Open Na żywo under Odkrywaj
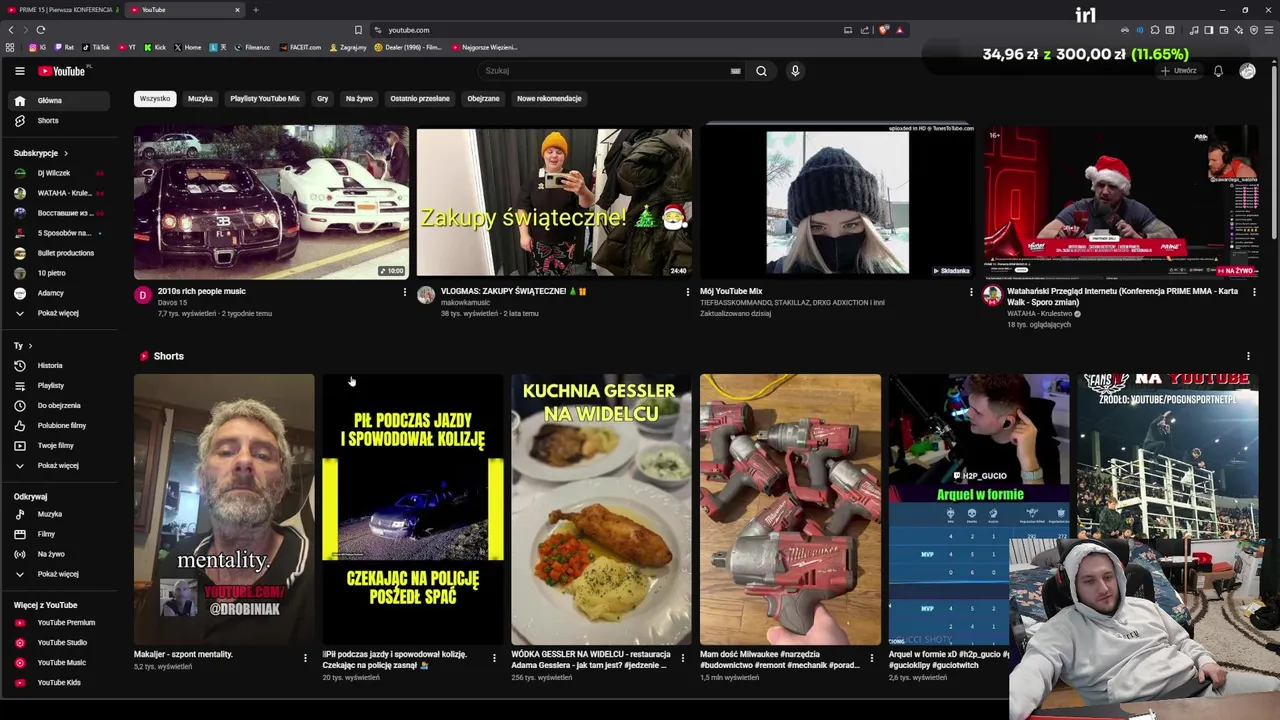This screenshot has height=720, width=1280. pos(59,554)
